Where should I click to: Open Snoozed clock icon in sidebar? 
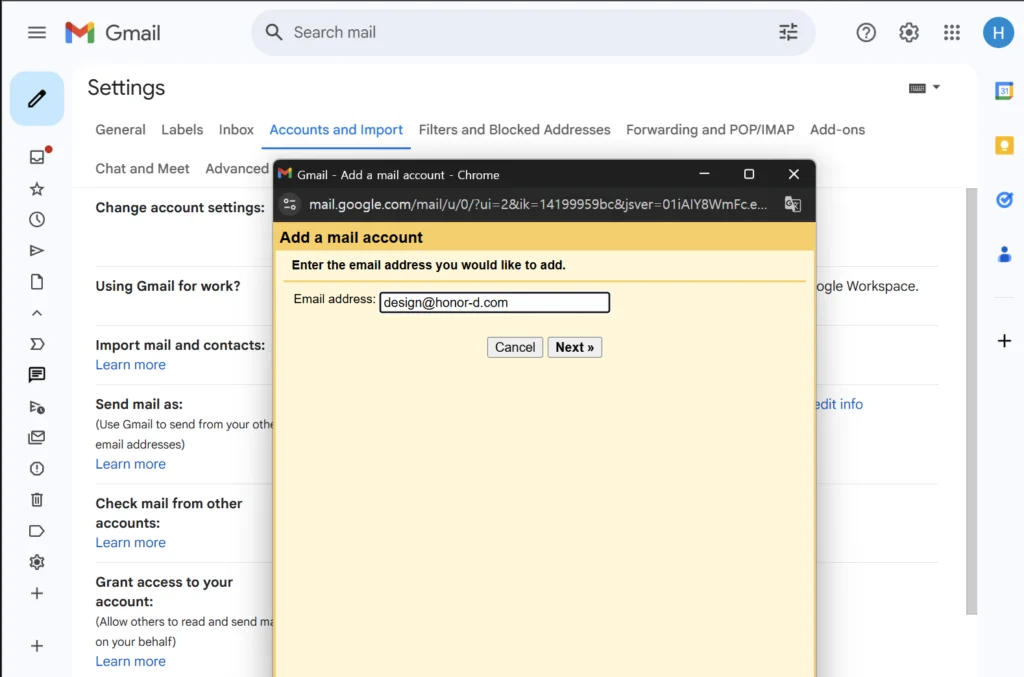37,219
